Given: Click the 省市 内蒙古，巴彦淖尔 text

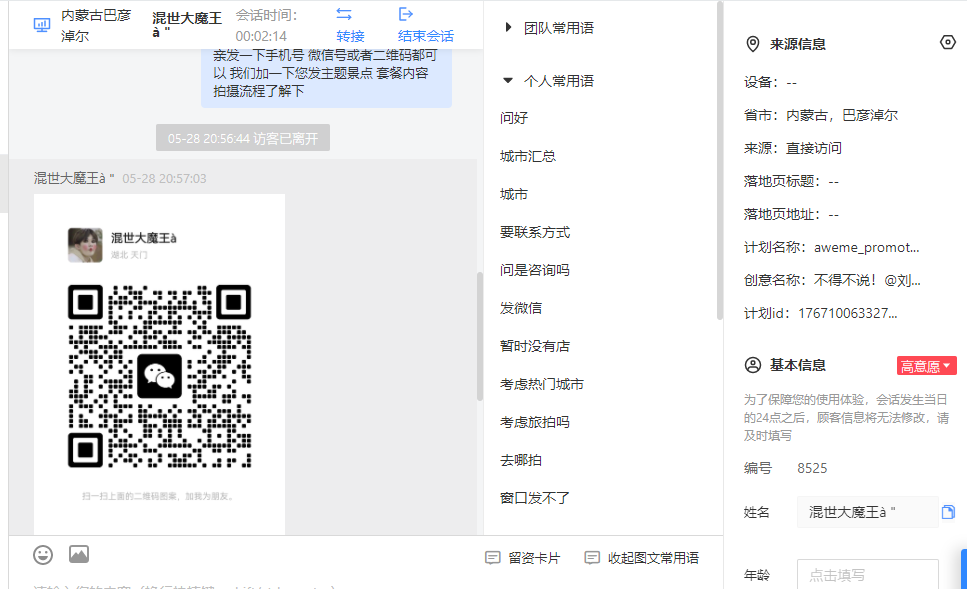Looking at the screenshot, I should pos(821,115).
